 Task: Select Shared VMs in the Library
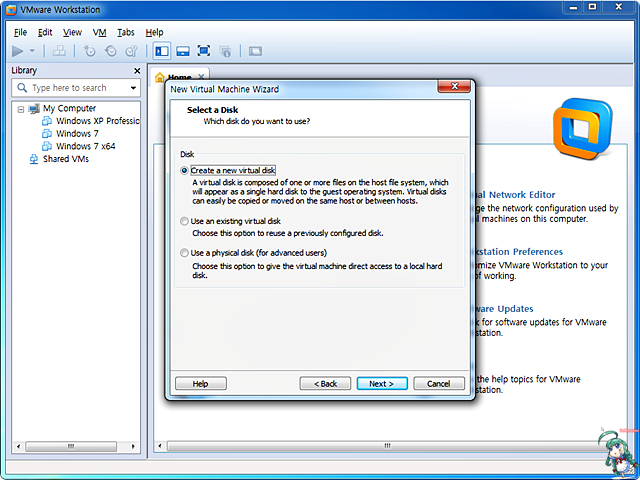coord(66,159)
